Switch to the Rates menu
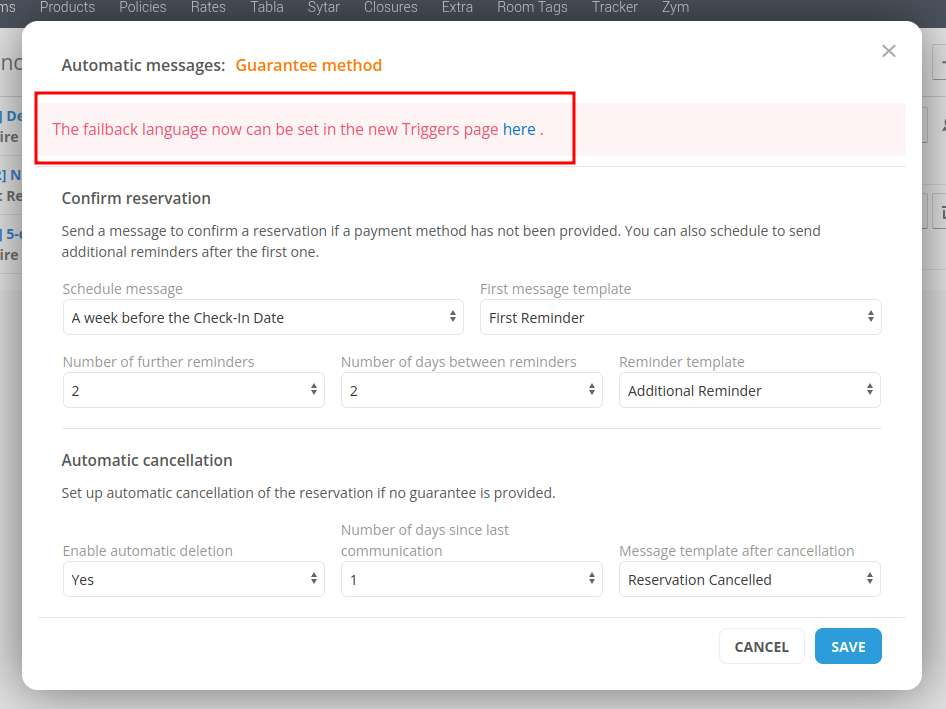Screen dimensions: 946x709 [208, 8]
